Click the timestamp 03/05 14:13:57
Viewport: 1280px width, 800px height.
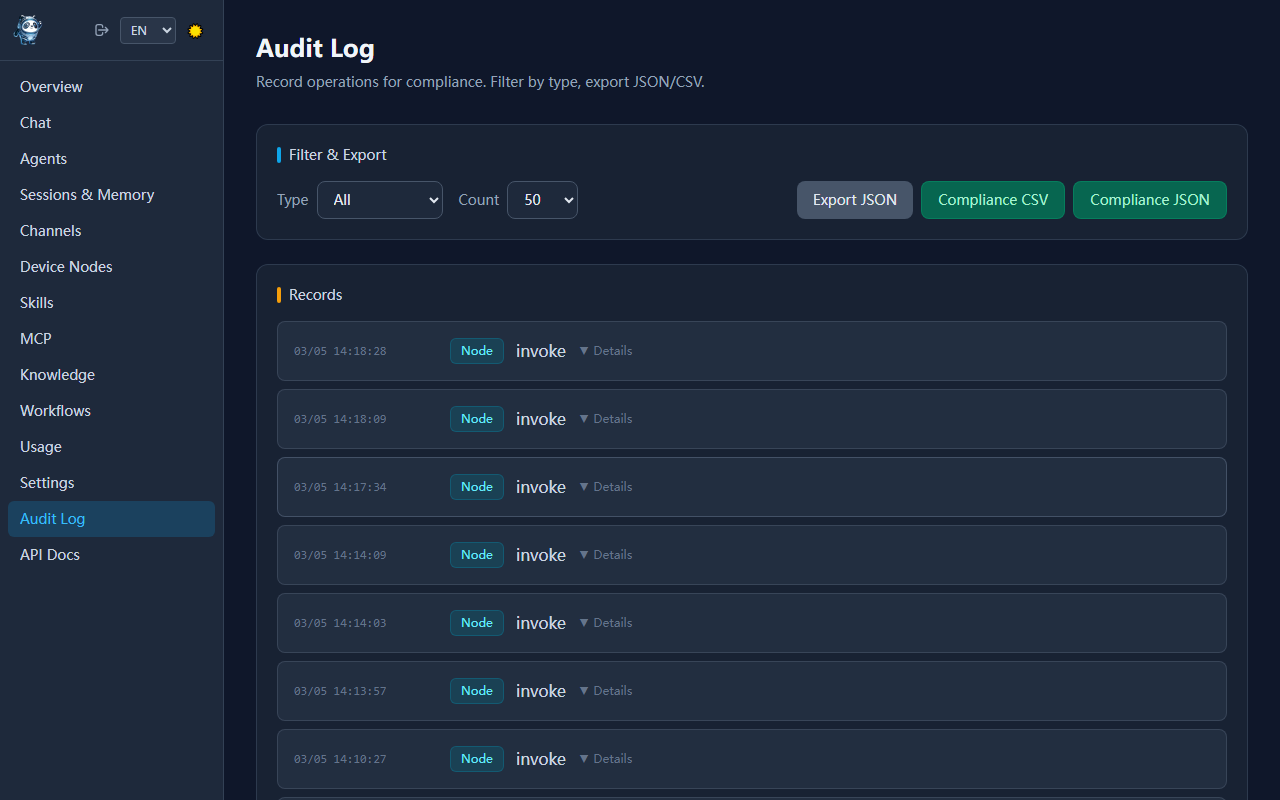click(340, 691)
